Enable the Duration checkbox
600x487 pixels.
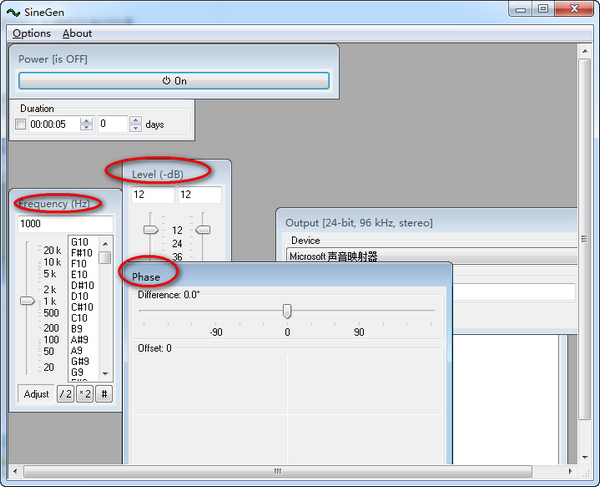20,124
